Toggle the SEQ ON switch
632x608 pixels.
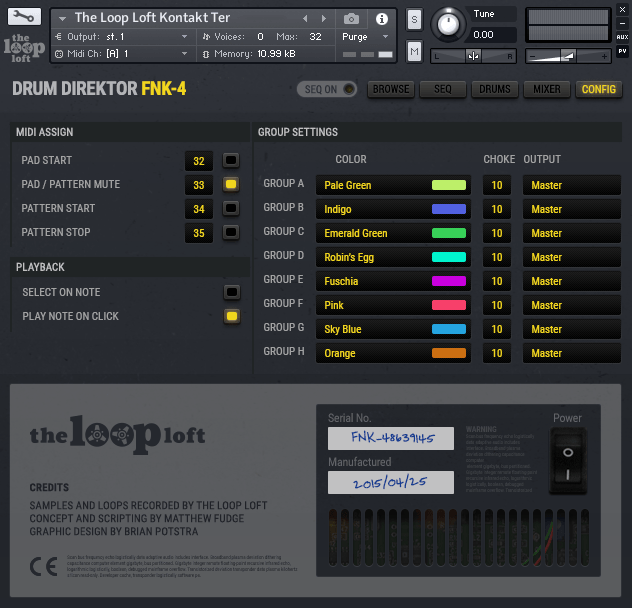coord(328,89)
